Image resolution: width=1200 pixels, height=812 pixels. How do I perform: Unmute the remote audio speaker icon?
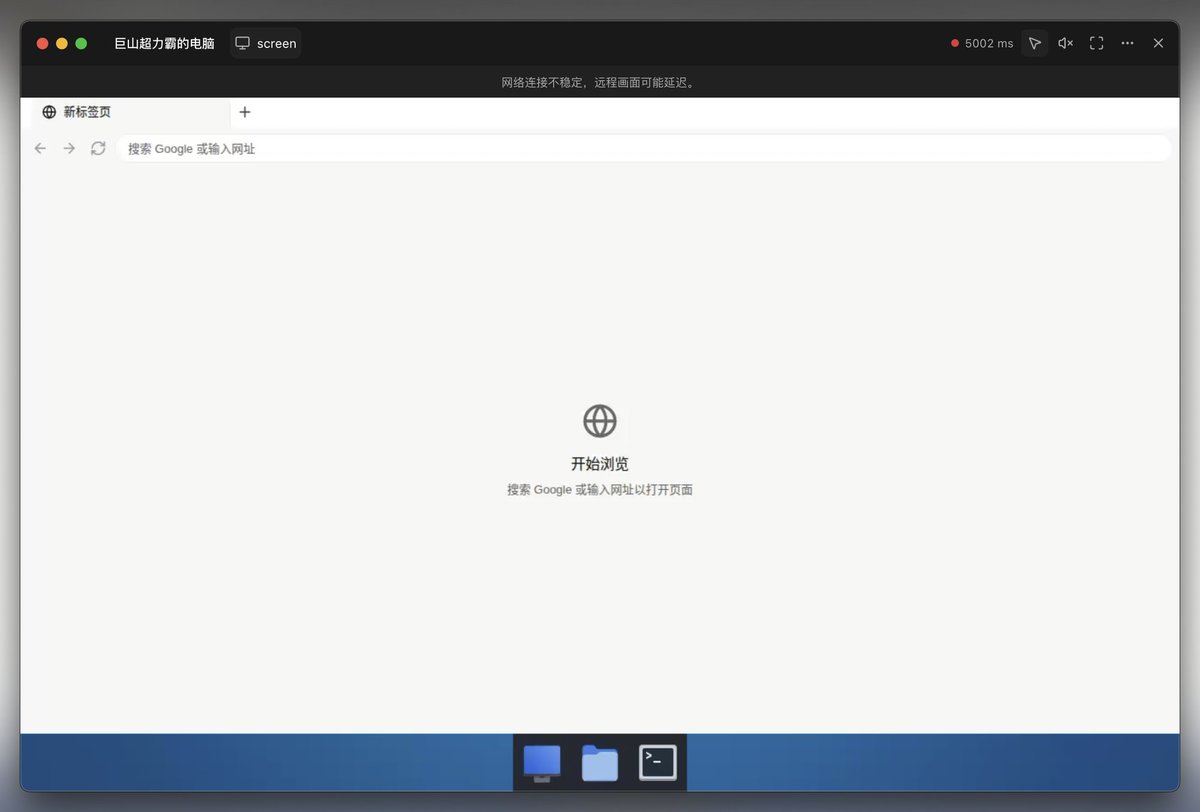coord(1066,43)
